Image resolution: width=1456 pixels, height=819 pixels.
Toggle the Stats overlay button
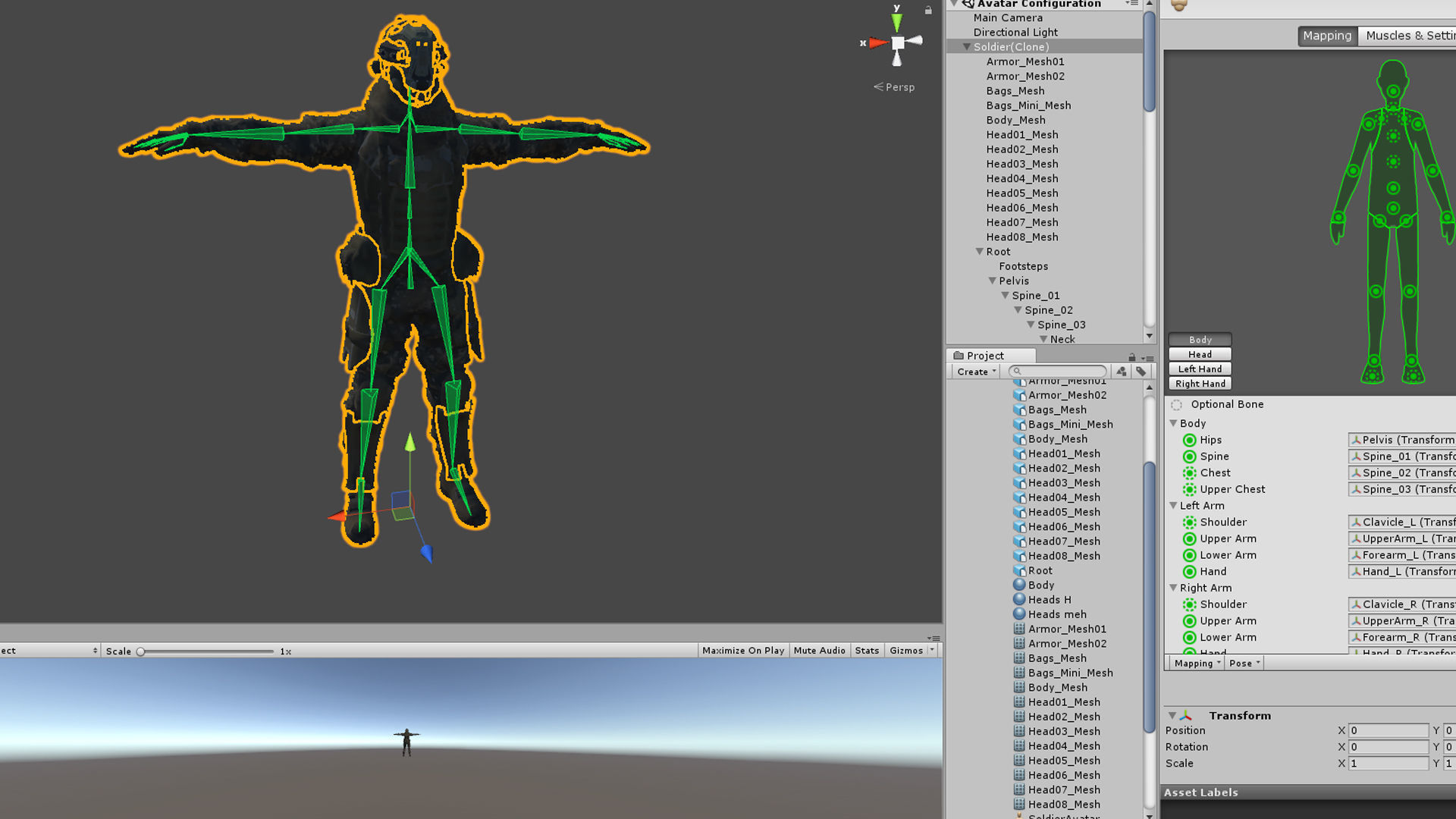click(866, 651)
